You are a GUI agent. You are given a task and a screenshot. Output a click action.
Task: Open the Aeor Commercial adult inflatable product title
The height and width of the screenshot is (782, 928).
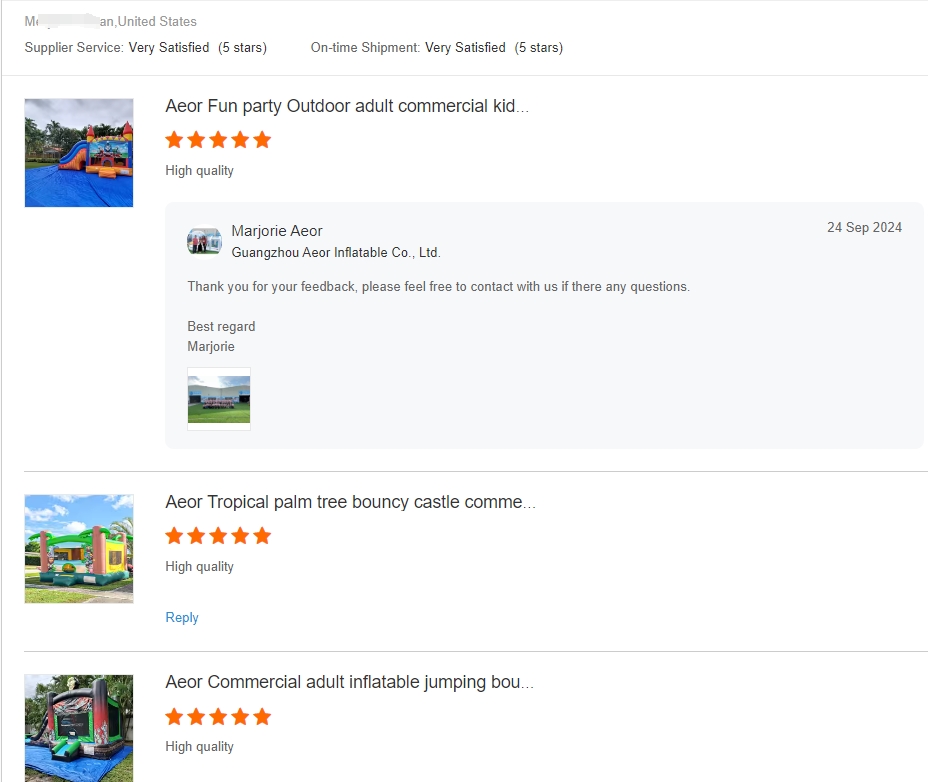pos(349,682)
